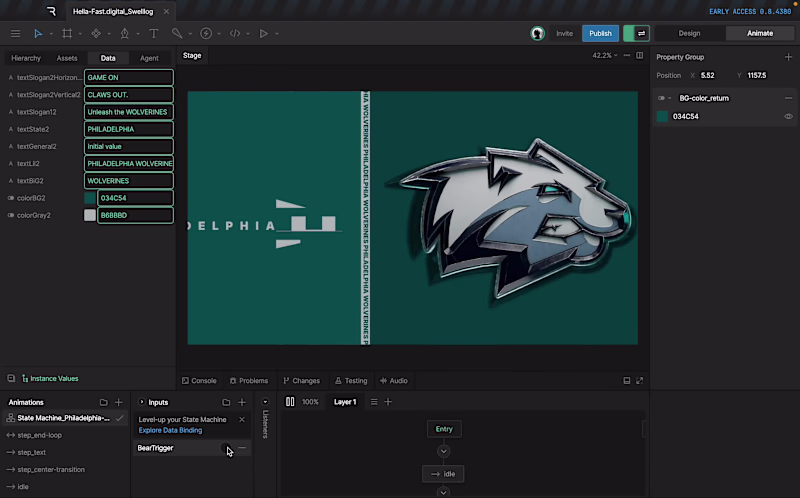Pause the state machine playback

pyautogui.click(x=290, y=402)
